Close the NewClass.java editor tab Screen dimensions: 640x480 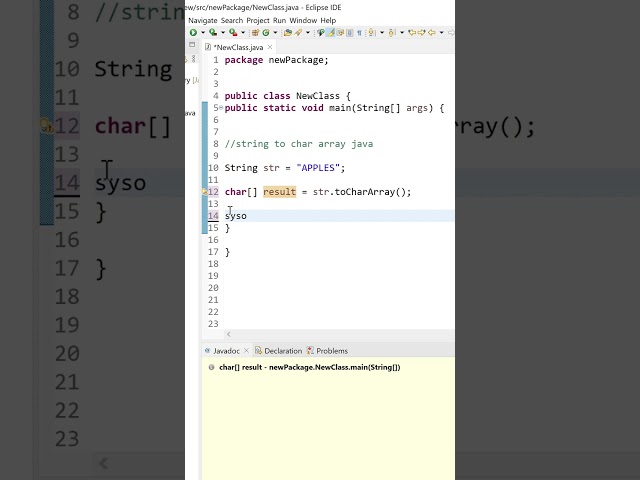point(270,47)
